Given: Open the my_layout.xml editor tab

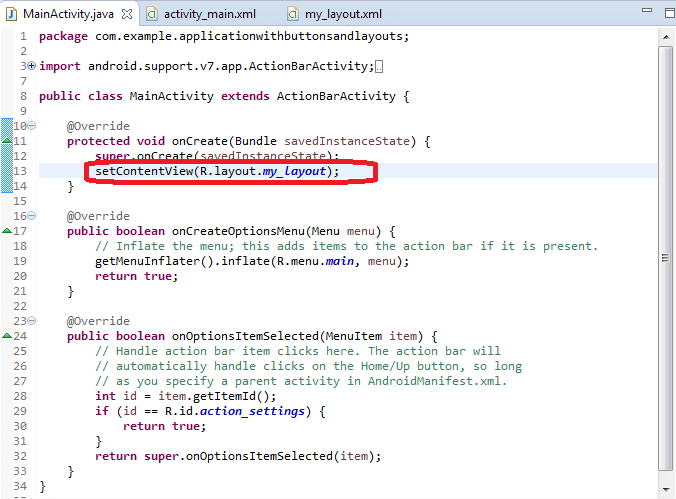Looking at the screenshot, I should (343, 13).
